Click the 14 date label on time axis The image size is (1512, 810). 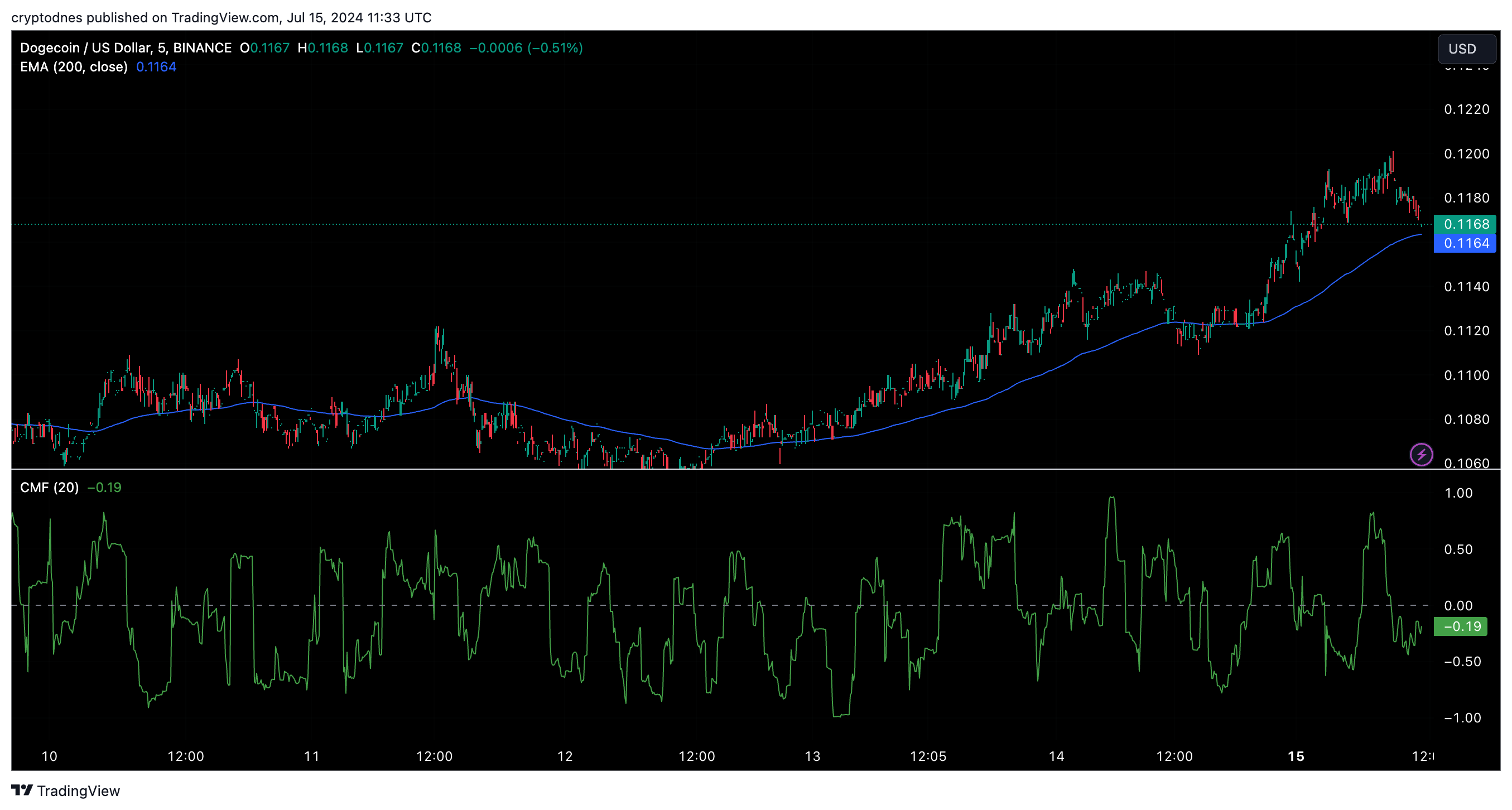pyautogui.click(x=1057, y=756)
